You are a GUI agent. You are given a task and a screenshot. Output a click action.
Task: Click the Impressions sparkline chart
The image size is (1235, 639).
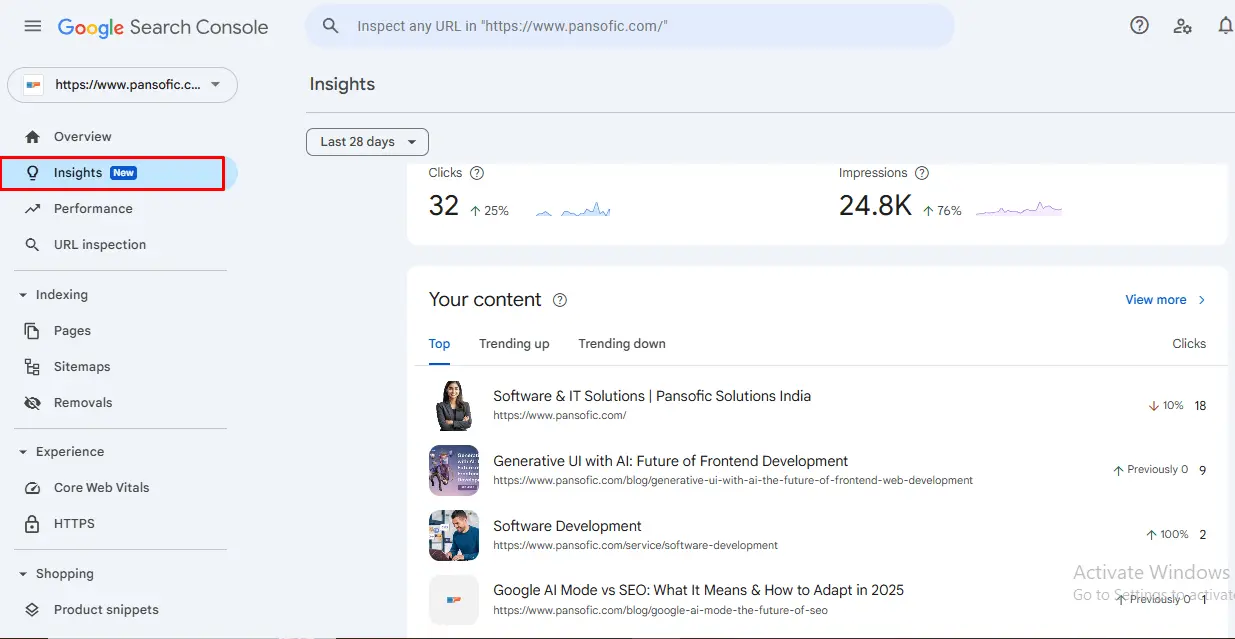(x=1019, y=209)
